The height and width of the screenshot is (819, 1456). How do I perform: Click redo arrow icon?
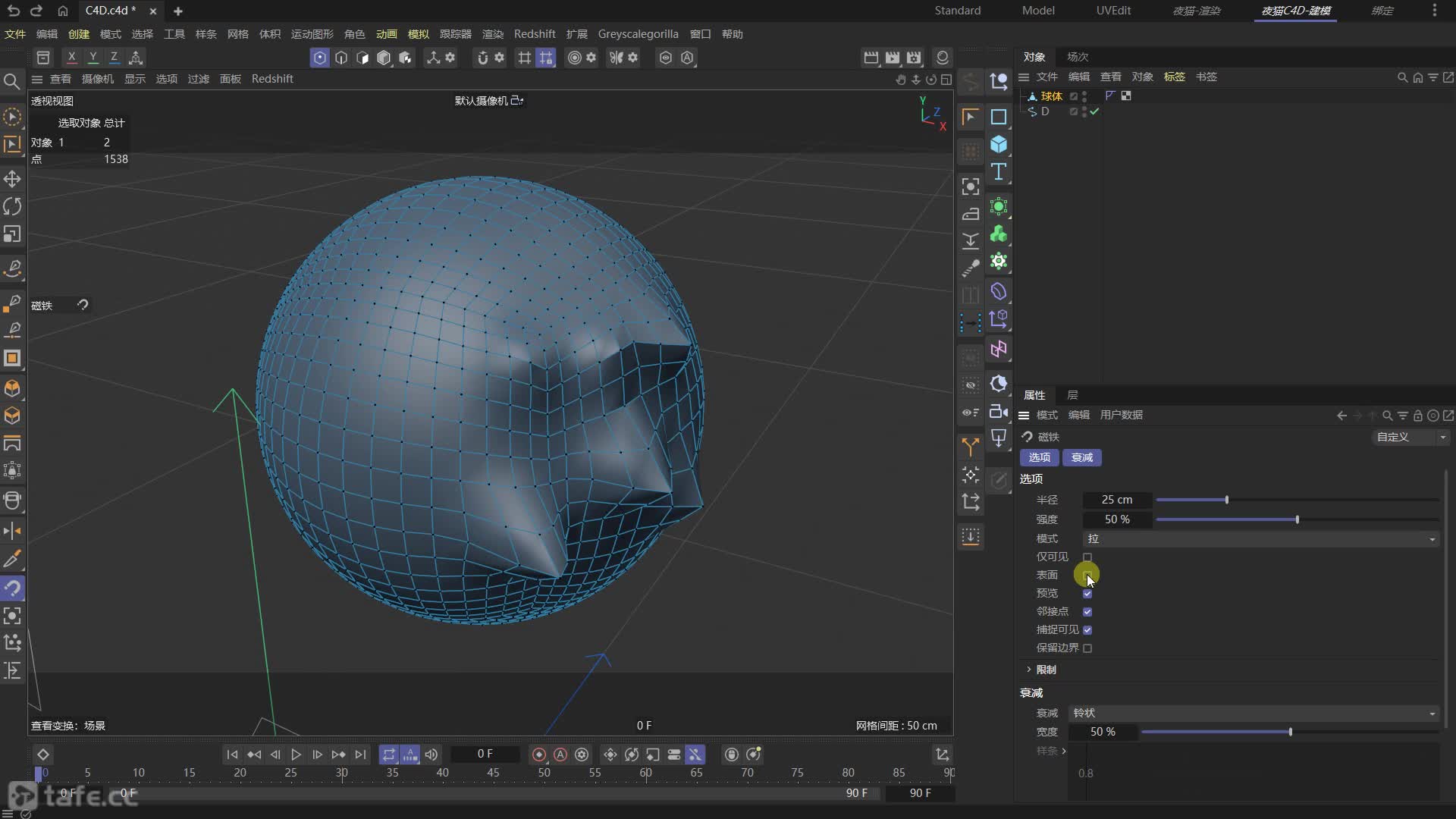click(x=36, y=11)
